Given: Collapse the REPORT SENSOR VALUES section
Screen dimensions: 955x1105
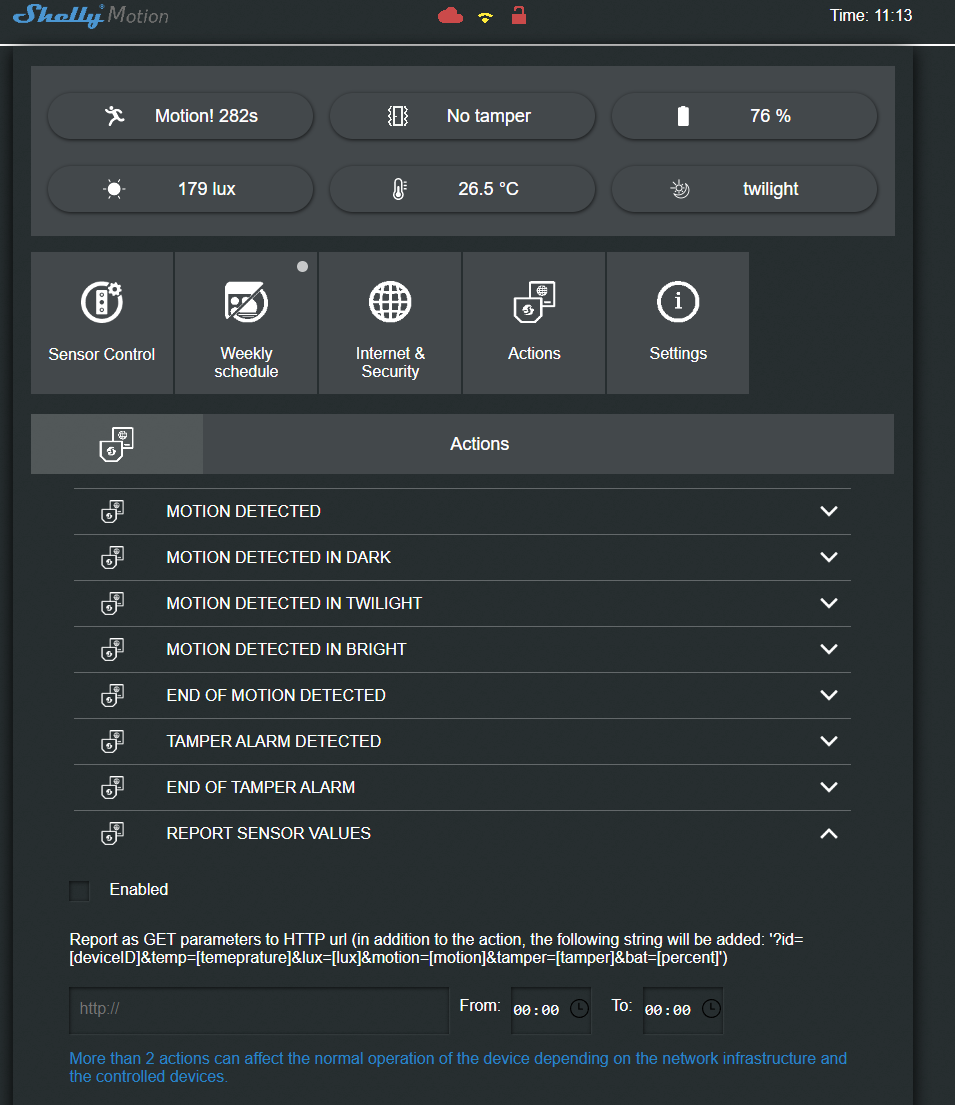Looking at the screenshot, I should 828,833.
